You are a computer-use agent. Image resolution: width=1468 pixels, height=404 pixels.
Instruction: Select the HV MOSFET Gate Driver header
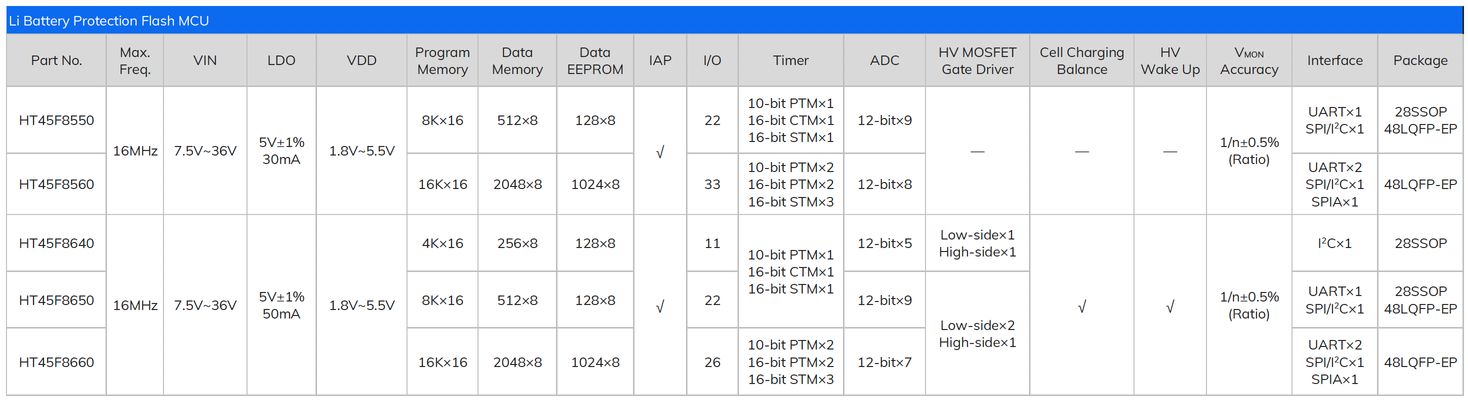pos(977,60)
